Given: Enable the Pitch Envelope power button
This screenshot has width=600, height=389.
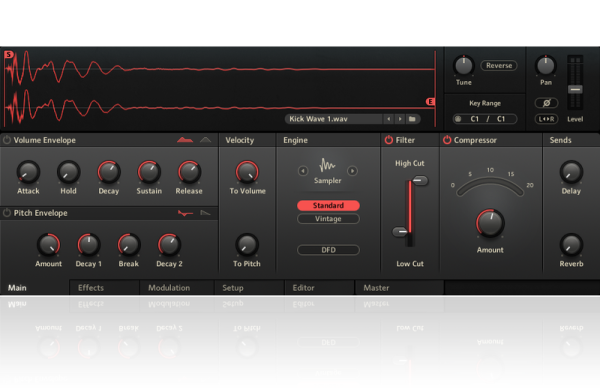Looking at the screenshot, I should [7, 213].
